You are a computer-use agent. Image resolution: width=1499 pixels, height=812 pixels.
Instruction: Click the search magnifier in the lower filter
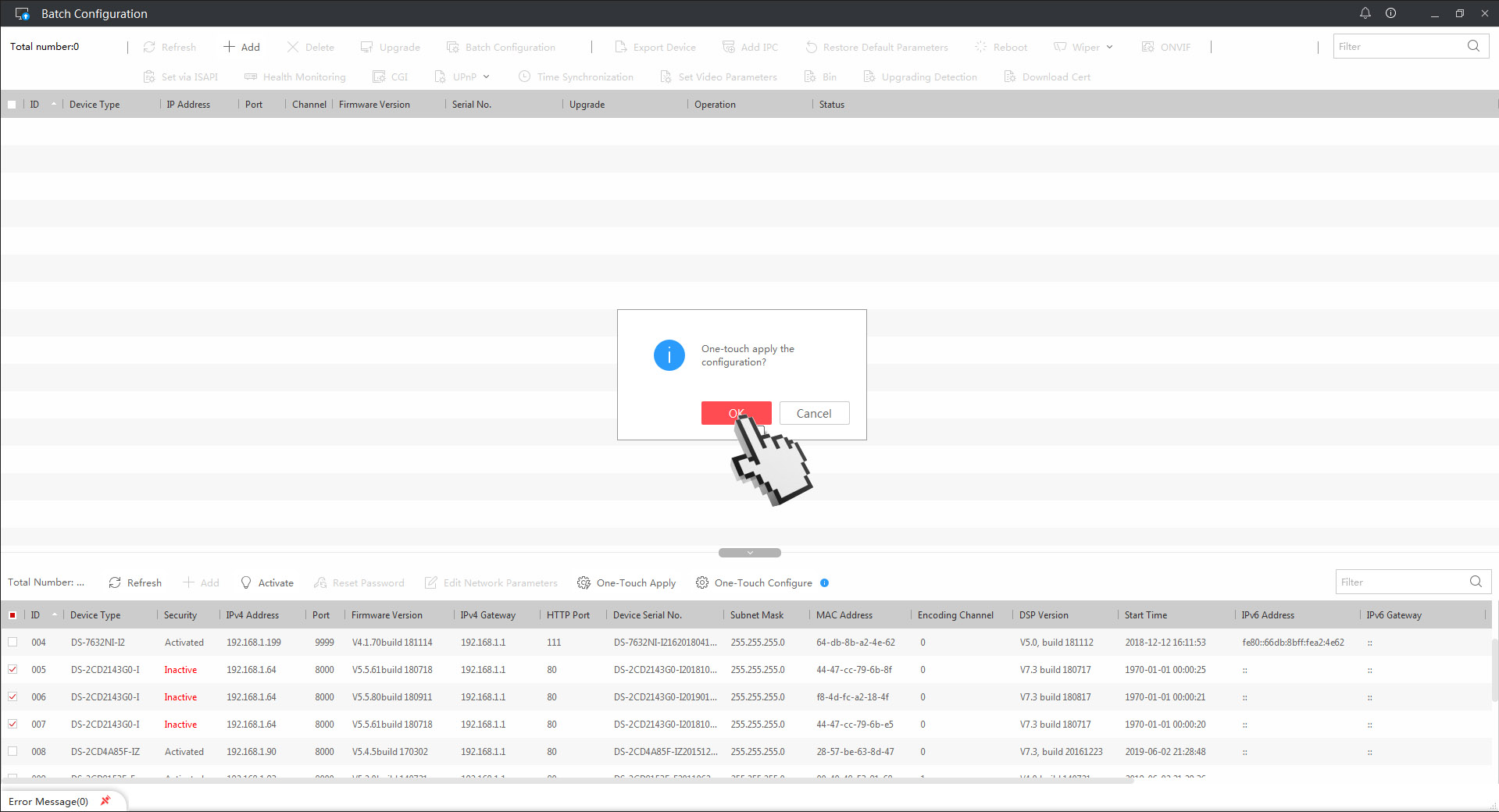coord(1476,582)
